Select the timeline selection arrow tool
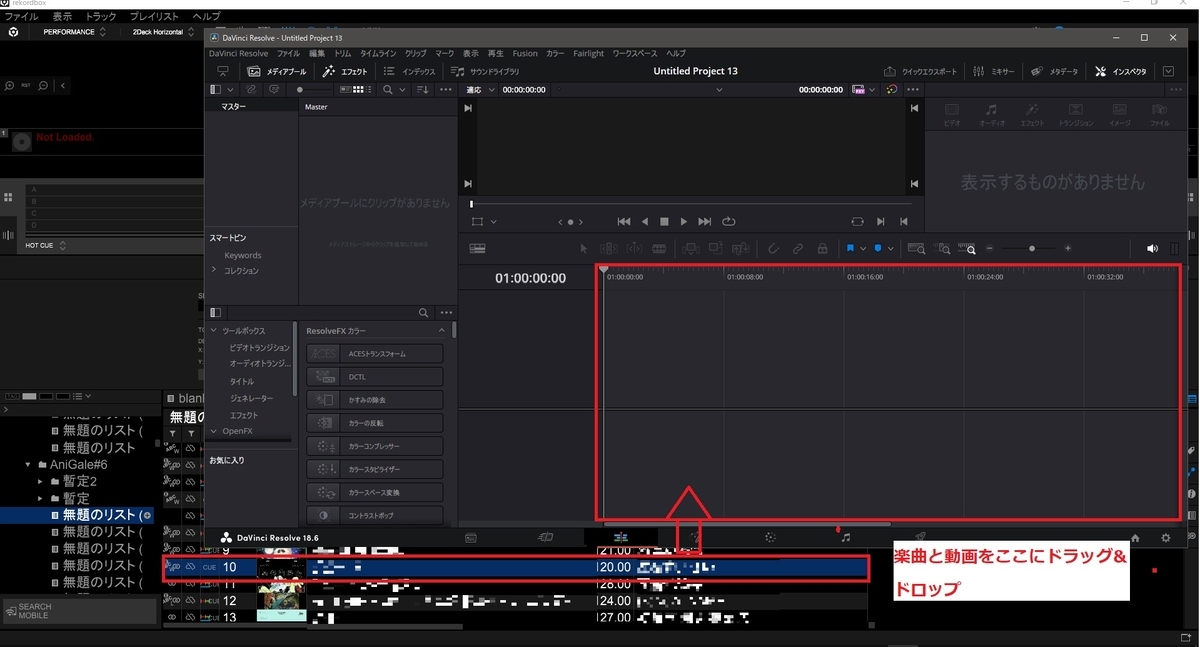1200x647 pixels. 585,248
